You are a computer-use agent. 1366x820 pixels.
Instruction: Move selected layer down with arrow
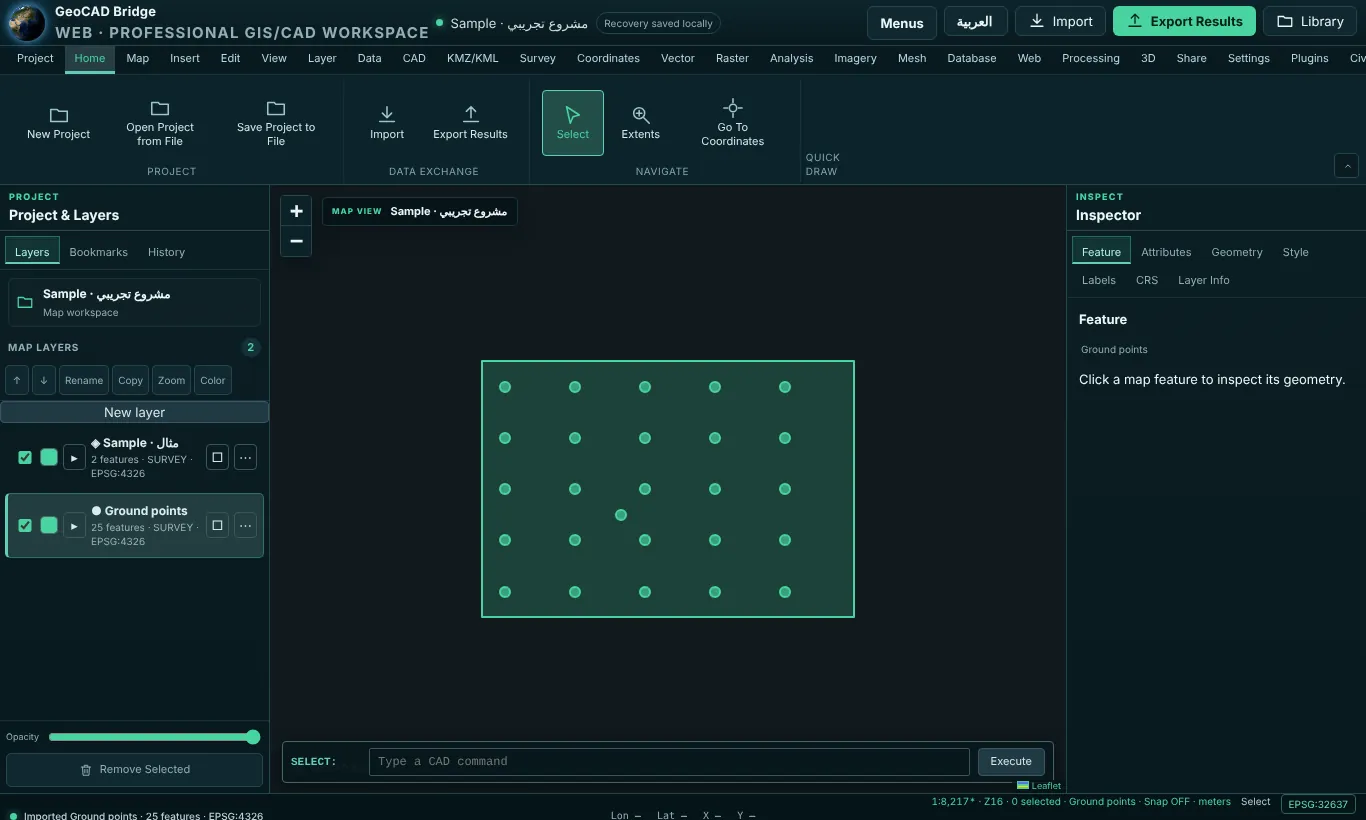pyautogui.click(x=44, y=380)
